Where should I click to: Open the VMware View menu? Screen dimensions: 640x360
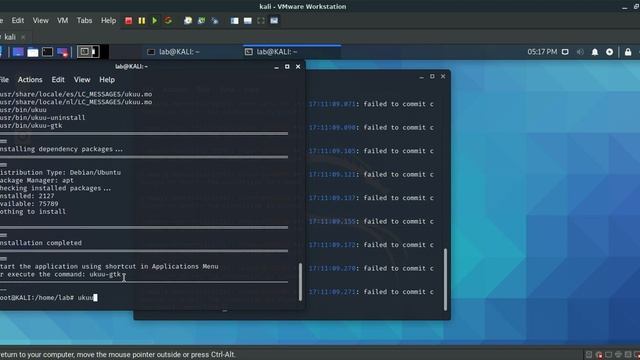click(40, 20)
